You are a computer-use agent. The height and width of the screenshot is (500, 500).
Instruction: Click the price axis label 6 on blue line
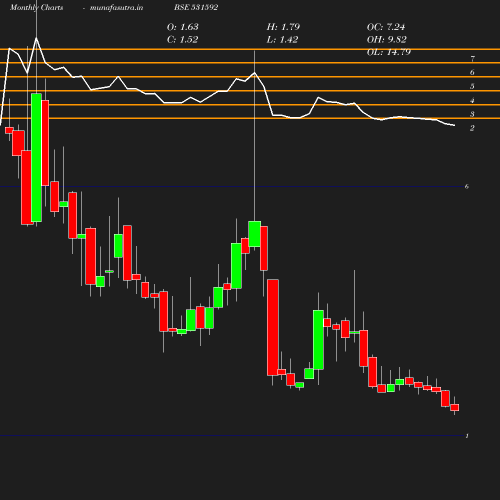coord(467,187)
